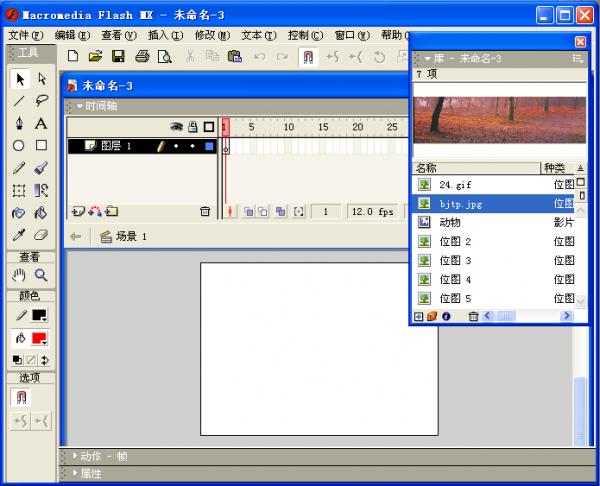Viewport: 600px width, 486px height.
Task: Click frame 1 keyframe on 图层 1
Action: pyautogui.click(x=226, y=146)
